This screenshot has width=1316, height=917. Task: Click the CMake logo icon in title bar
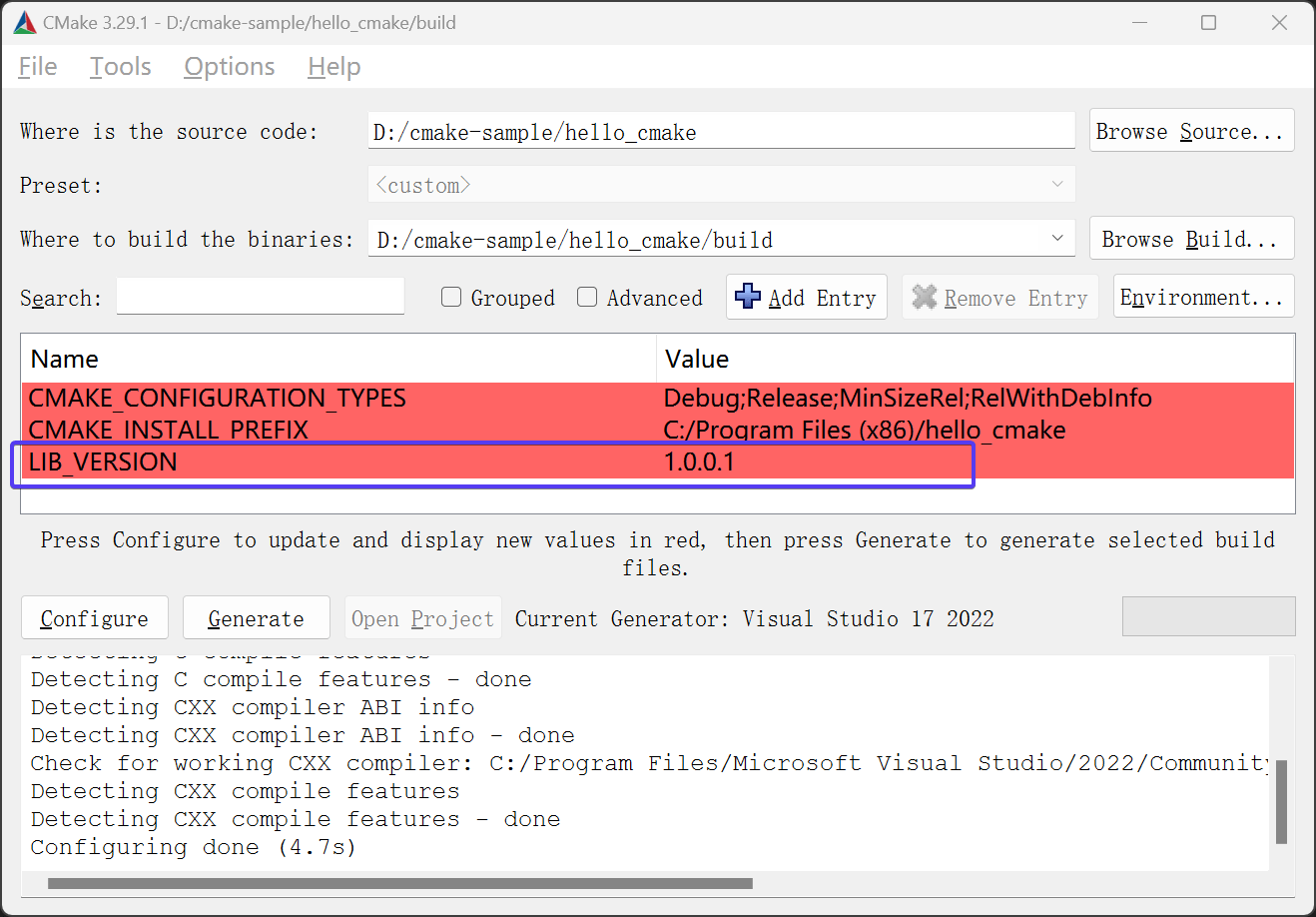click(25, 22)
